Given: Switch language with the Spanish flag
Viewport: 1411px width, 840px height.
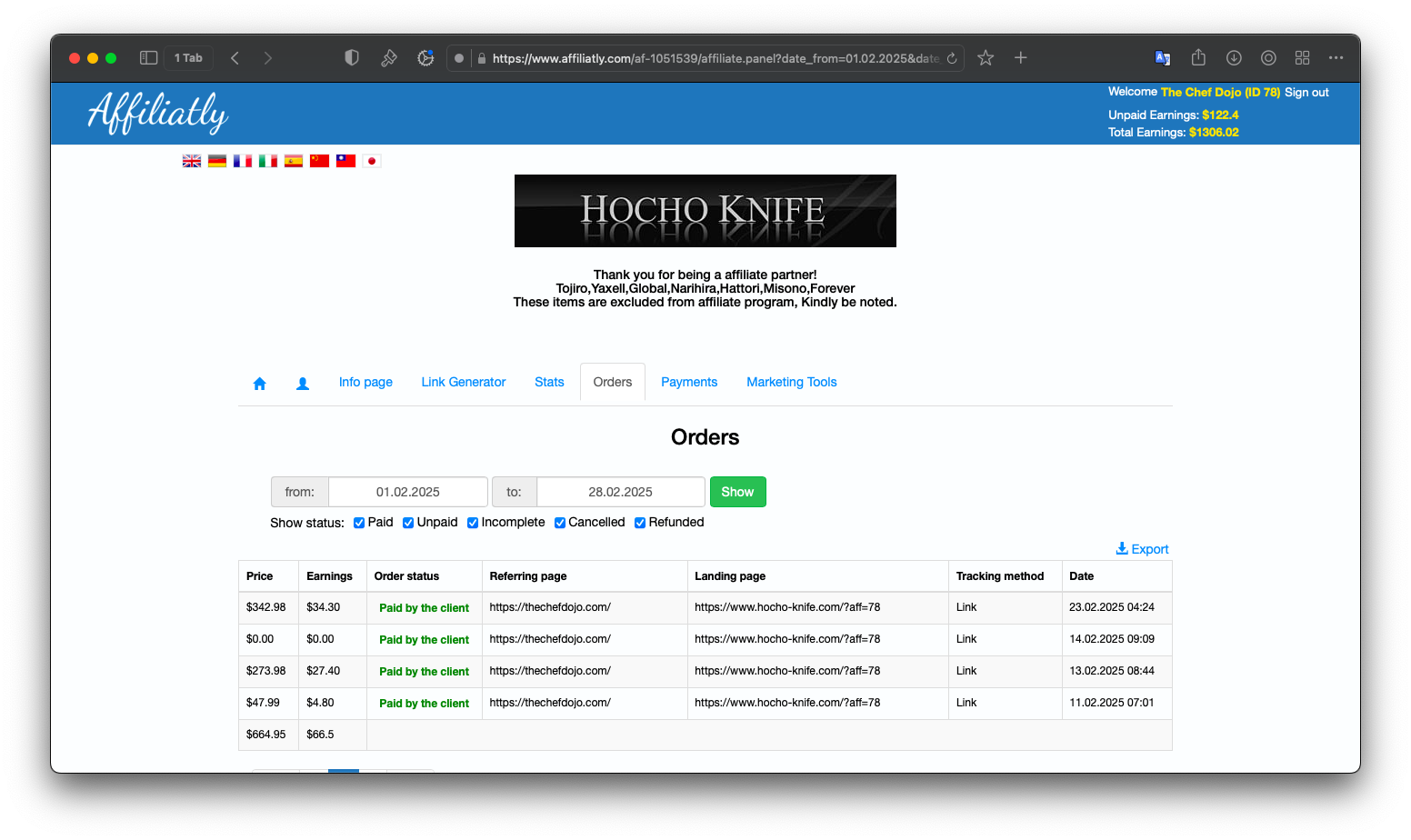Looking at the screenshot, I should click(x=294, y=161).
